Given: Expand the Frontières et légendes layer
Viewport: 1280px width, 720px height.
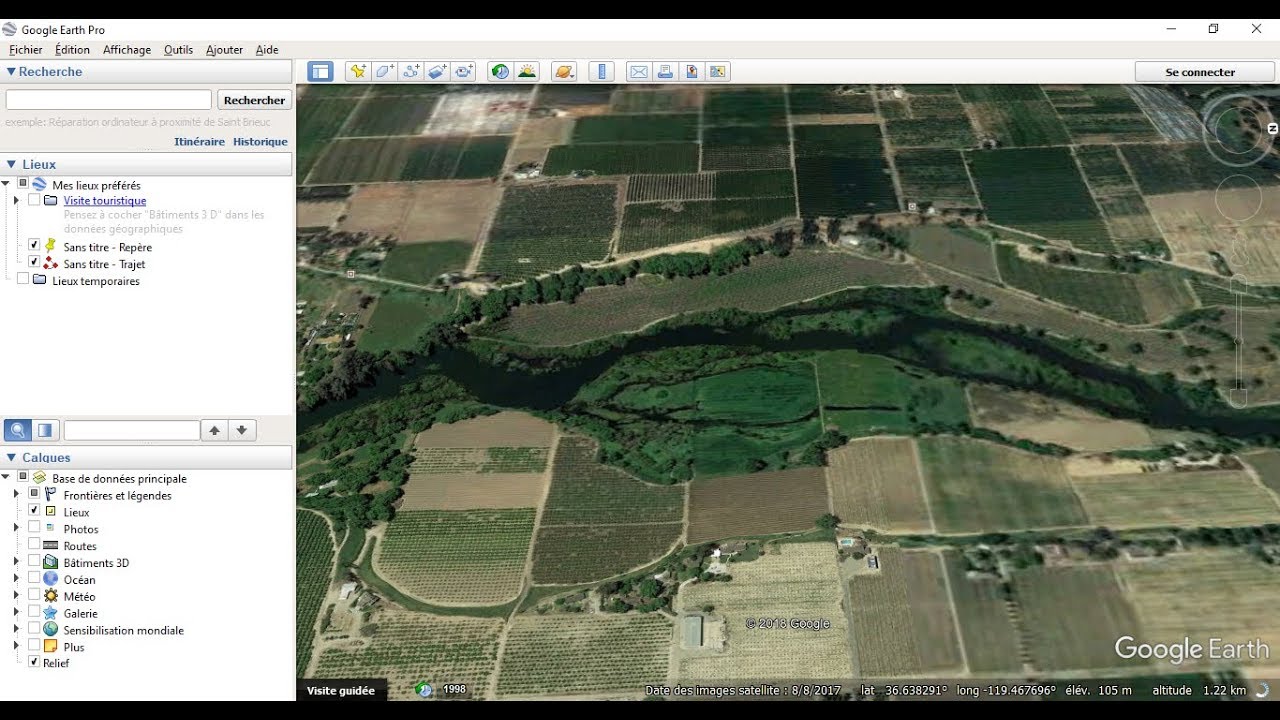Looking at the screenshot, I should [16, 495].
